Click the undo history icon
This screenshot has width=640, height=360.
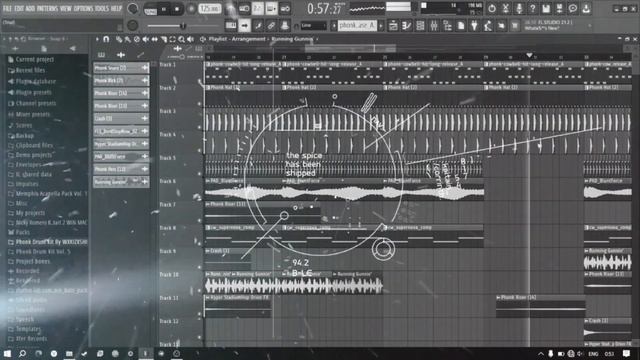tap(492, 8)
